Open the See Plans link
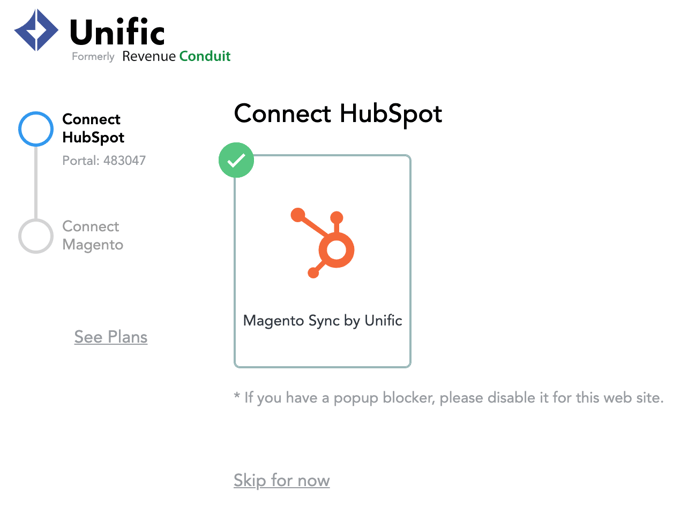The width and height of the screenshot is (688, 515). (111, 337)
